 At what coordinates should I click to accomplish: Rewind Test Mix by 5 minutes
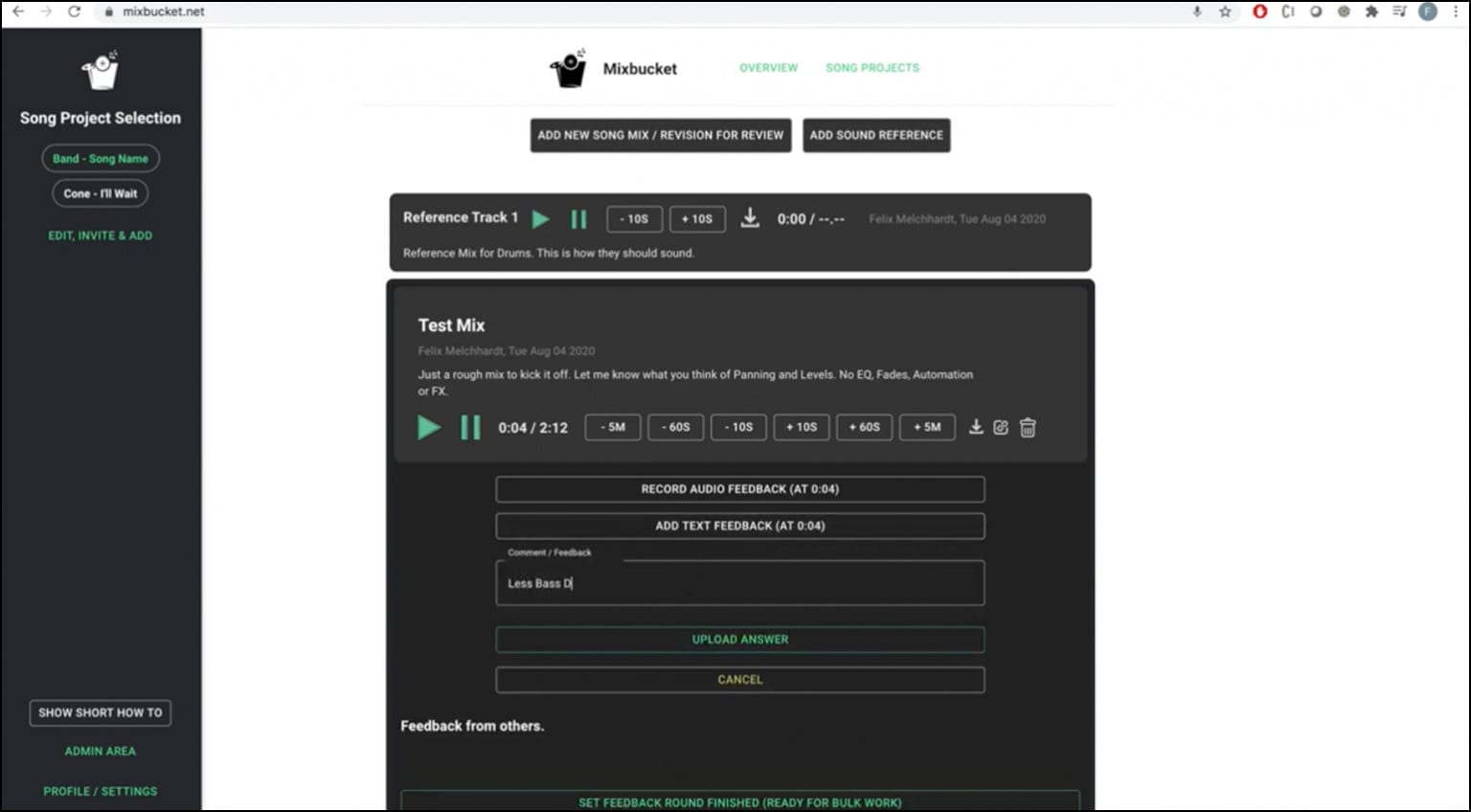613,427
